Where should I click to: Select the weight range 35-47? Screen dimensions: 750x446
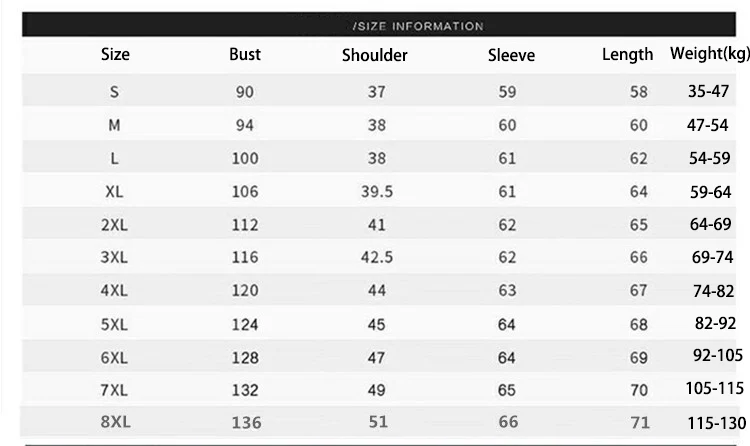point(711,92)
